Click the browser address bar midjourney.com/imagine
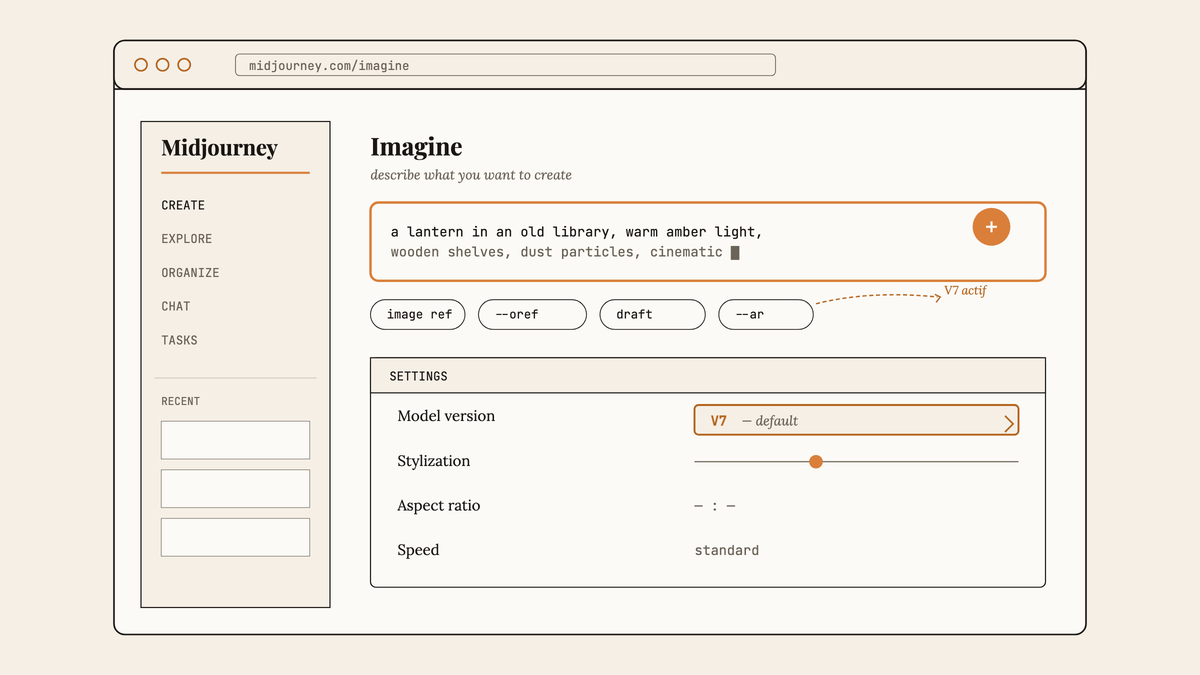This screenshot has height=675, width=1200. 505,65
